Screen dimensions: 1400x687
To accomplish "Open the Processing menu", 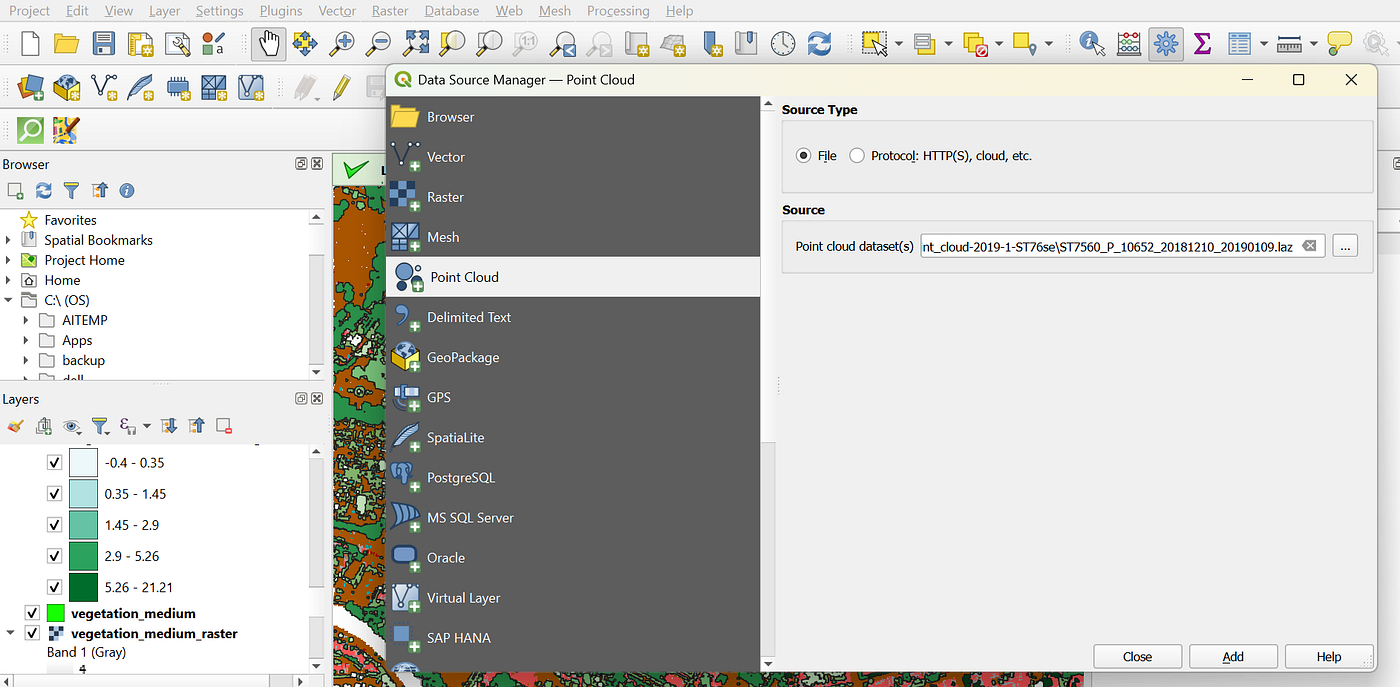I will click(x=618, y=11).
